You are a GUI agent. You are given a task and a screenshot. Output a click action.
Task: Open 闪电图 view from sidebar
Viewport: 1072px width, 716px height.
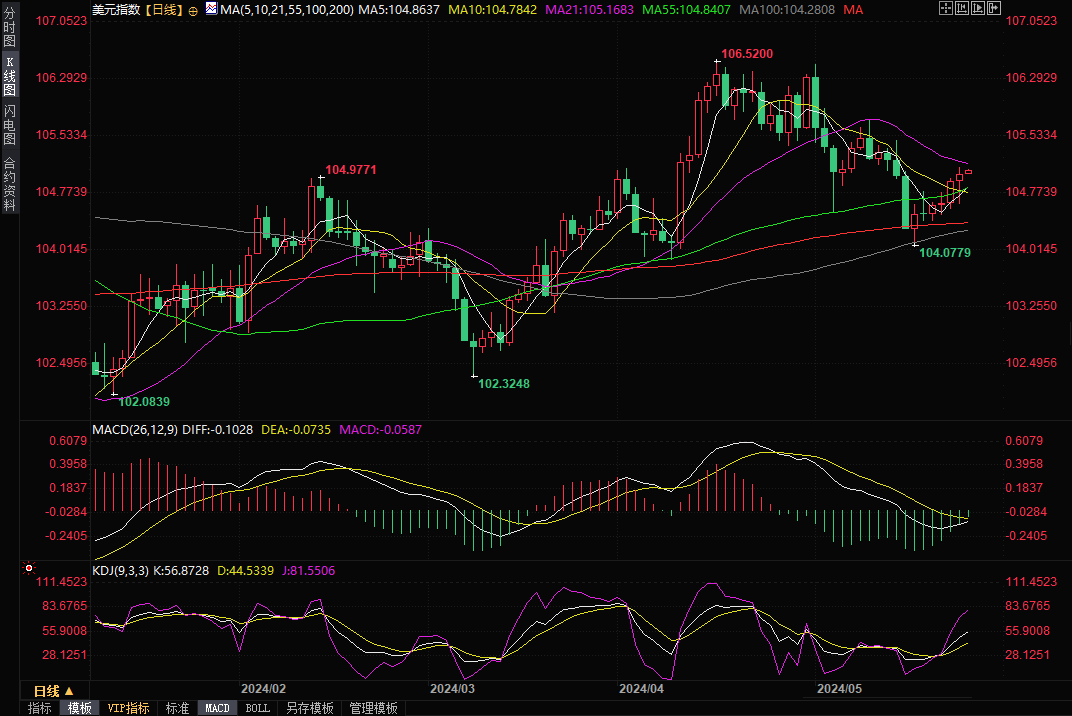[x=9, y=124]
